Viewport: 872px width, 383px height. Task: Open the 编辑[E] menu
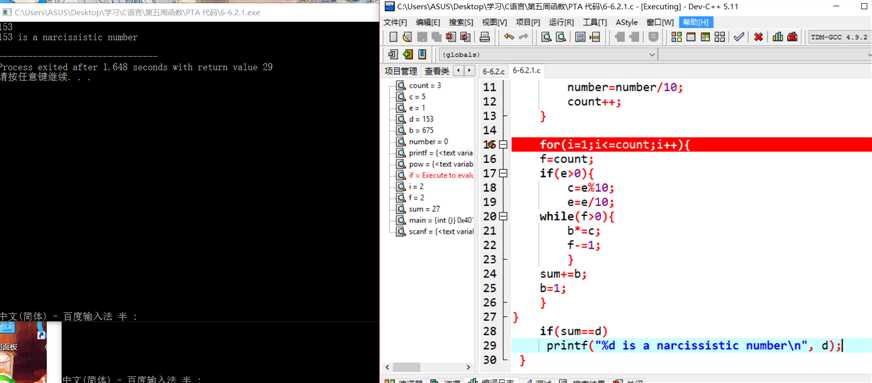(x=428, y=22)
